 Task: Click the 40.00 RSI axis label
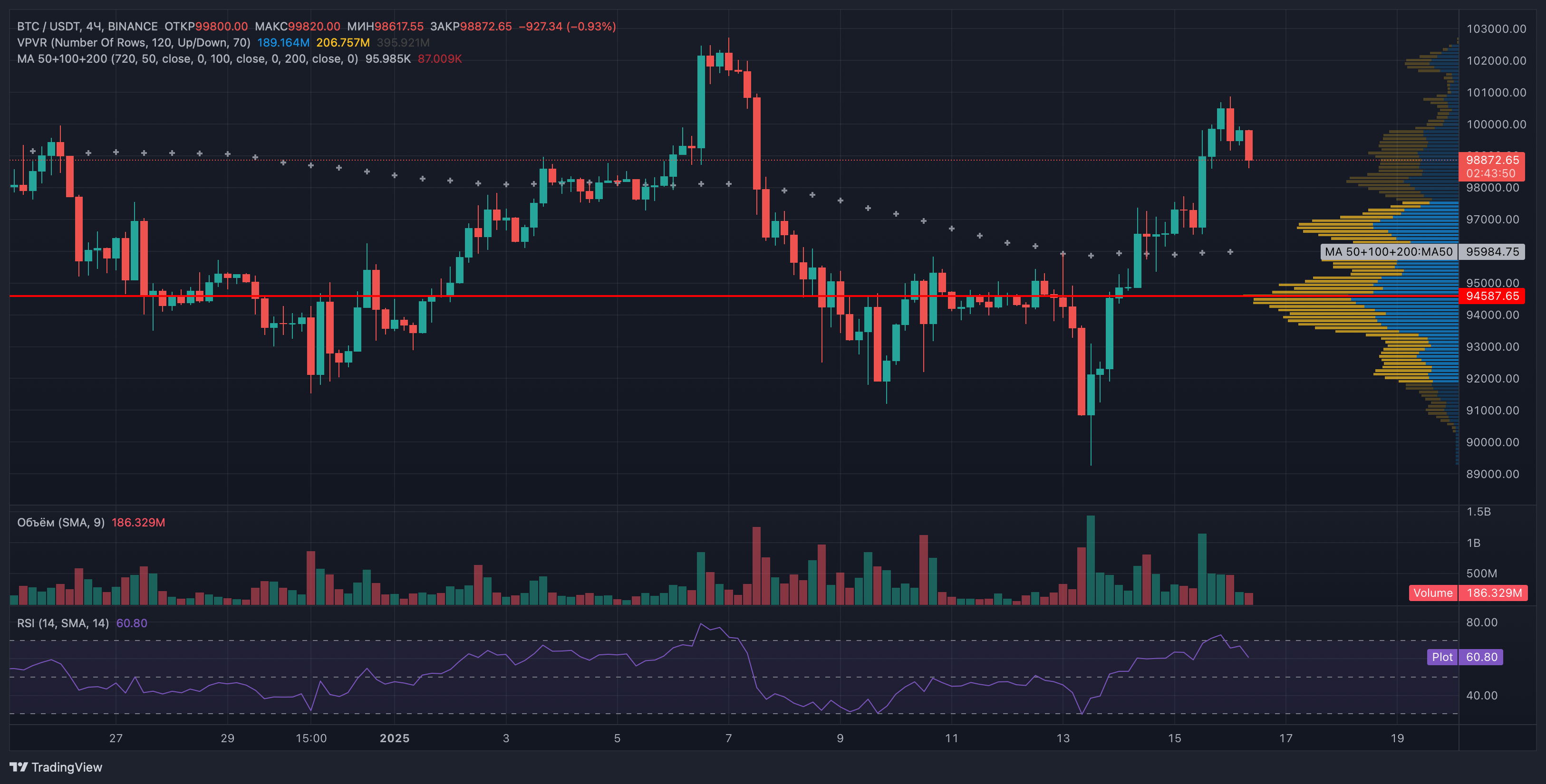(x=1482, y=696)
